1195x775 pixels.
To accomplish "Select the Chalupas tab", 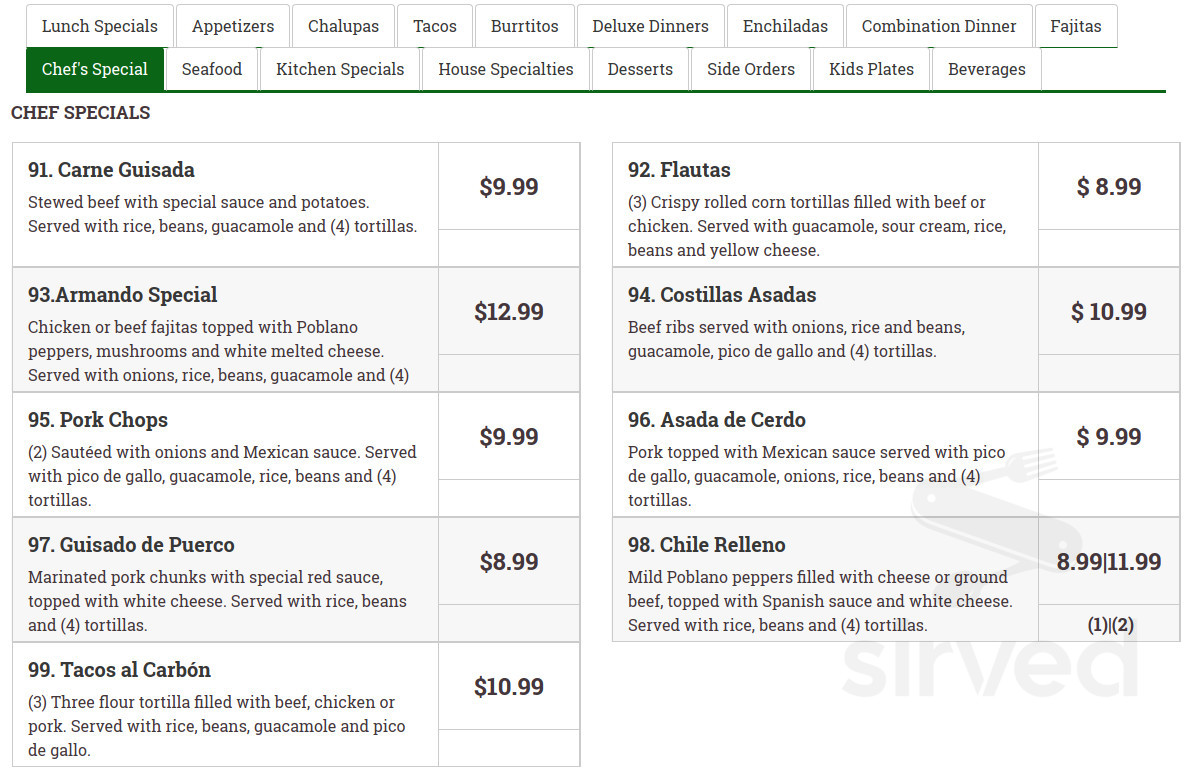I will pos(343,26).
